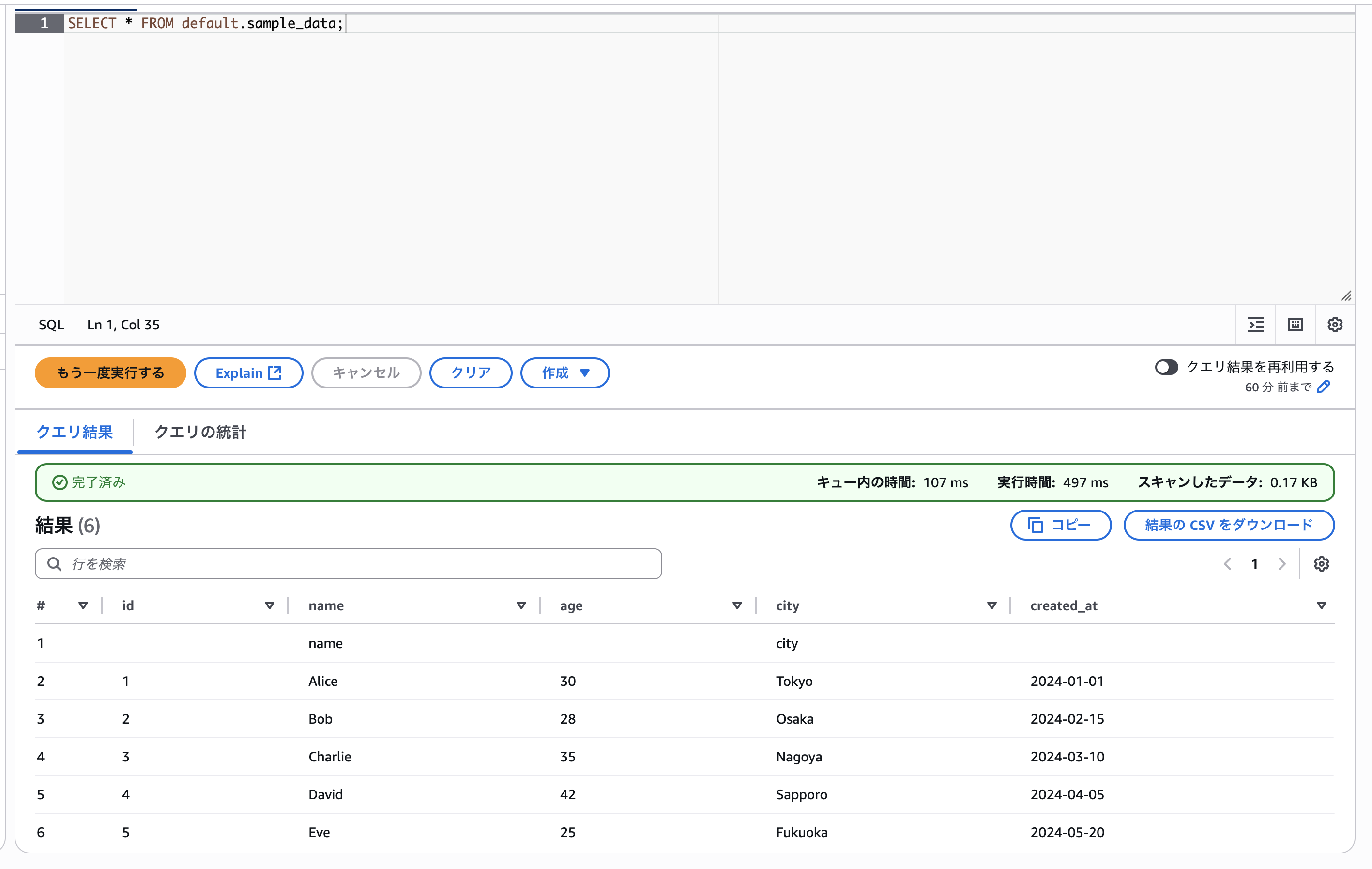Click the 2024-03-10 date cell
The image size is (1372, 869).
[1067, 757]
